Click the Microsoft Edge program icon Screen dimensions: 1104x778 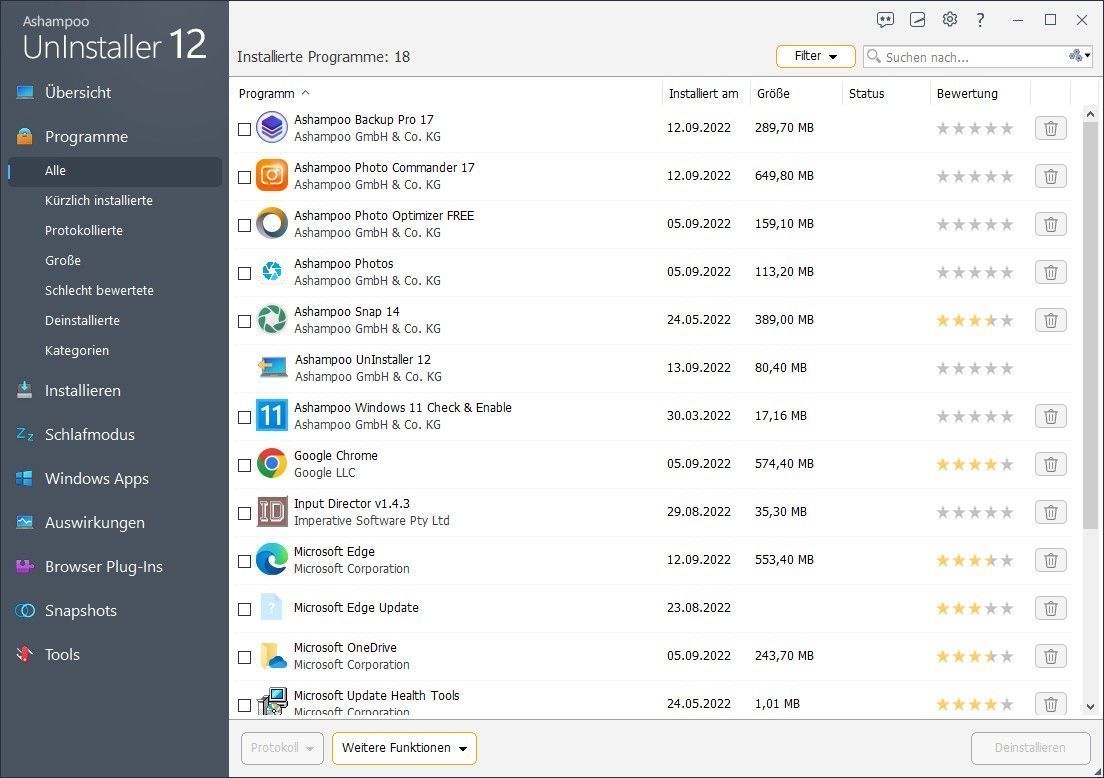(271, 560)
